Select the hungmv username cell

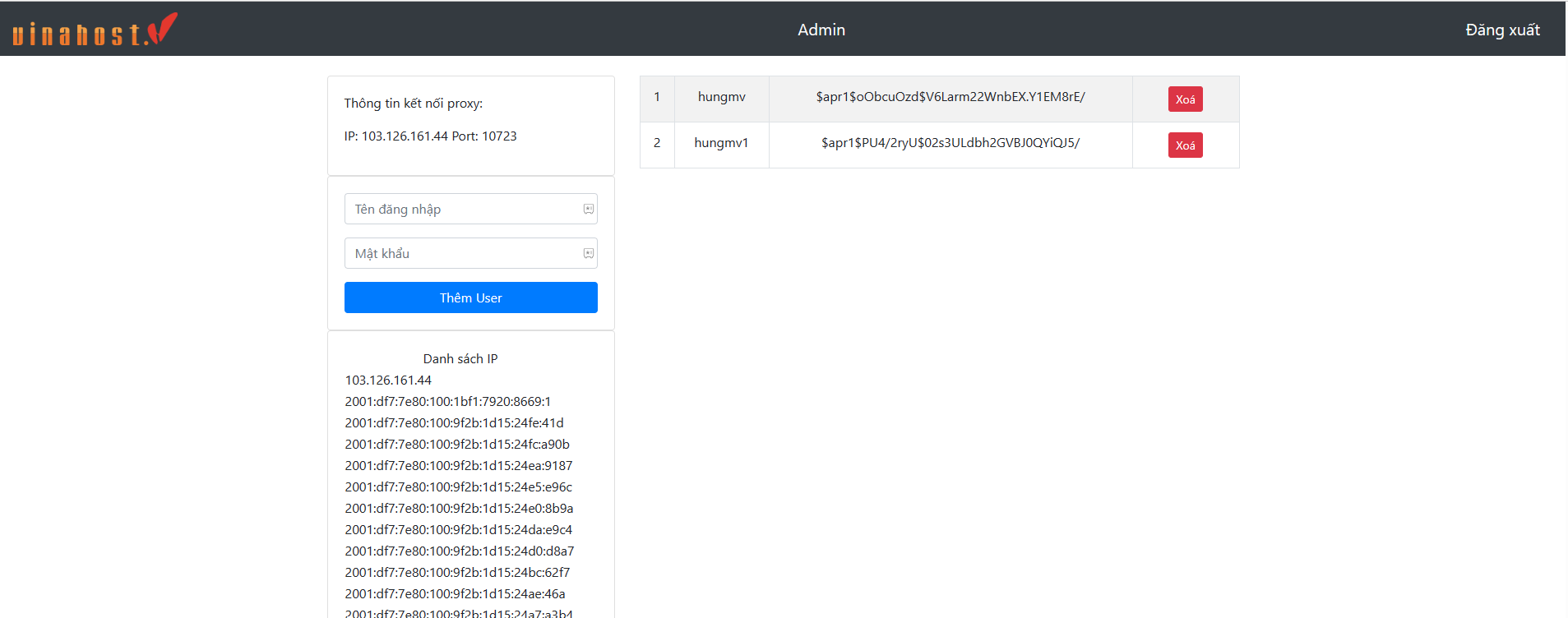(721, 97)
